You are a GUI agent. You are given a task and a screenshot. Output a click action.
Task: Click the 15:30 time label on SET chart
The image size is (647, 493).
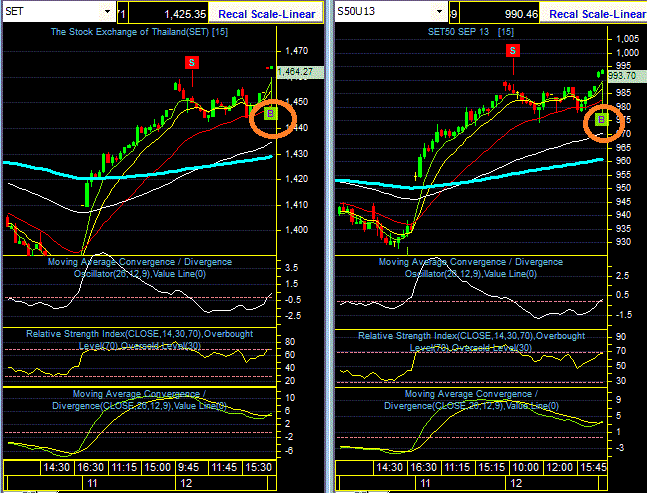(x=258, y=467)
